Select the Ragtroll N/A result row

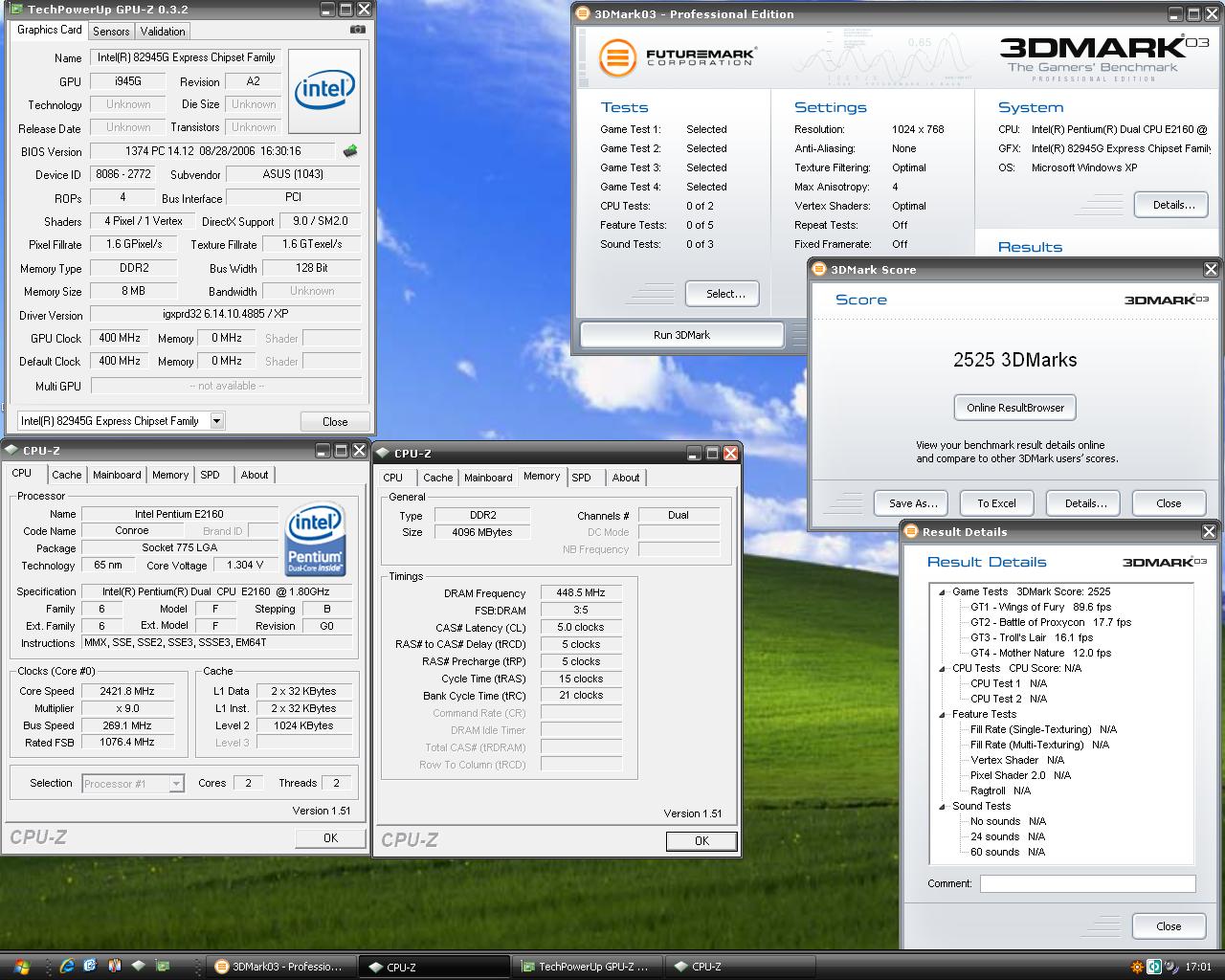[x=1000, y=791]
